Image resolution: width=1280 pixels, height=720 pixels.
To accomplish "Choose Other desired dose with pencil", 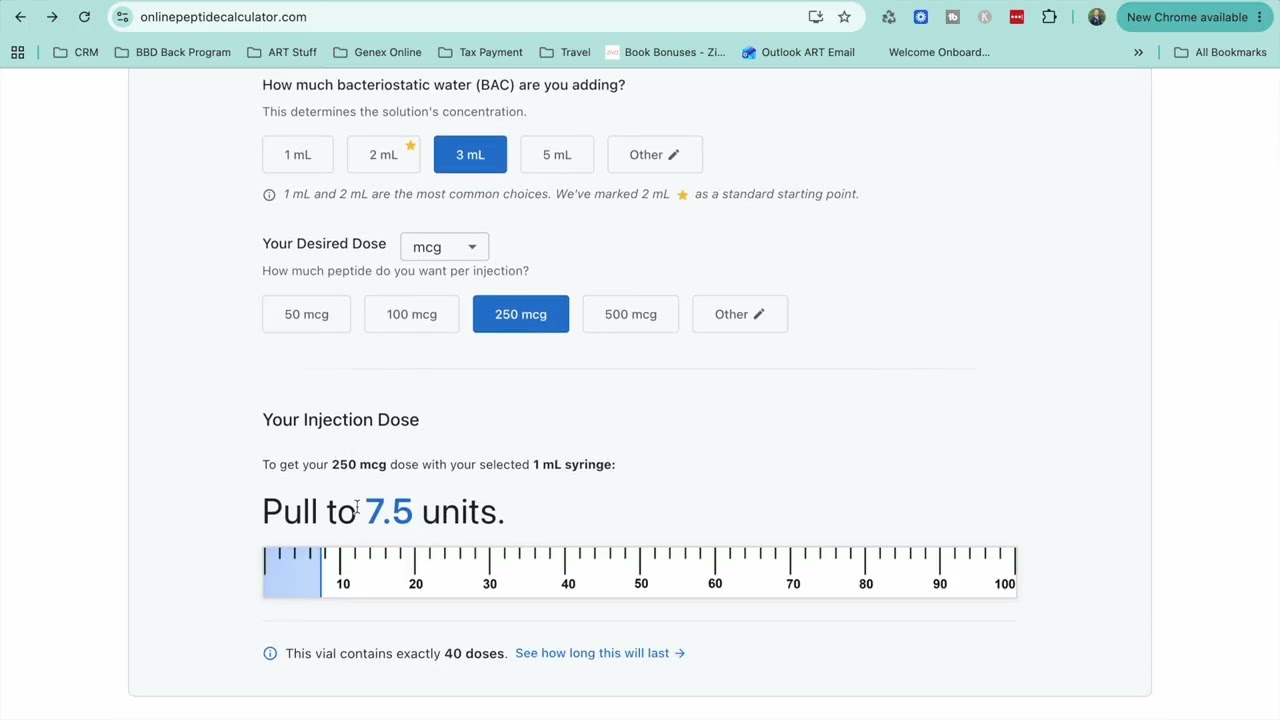I will 739,314.
